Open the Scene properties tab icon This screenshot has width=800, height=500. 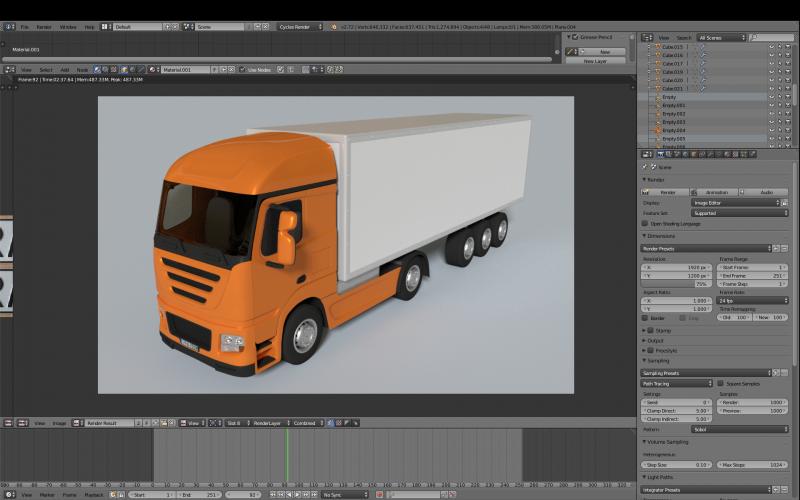pyautogui.click(x=678, y=154)
